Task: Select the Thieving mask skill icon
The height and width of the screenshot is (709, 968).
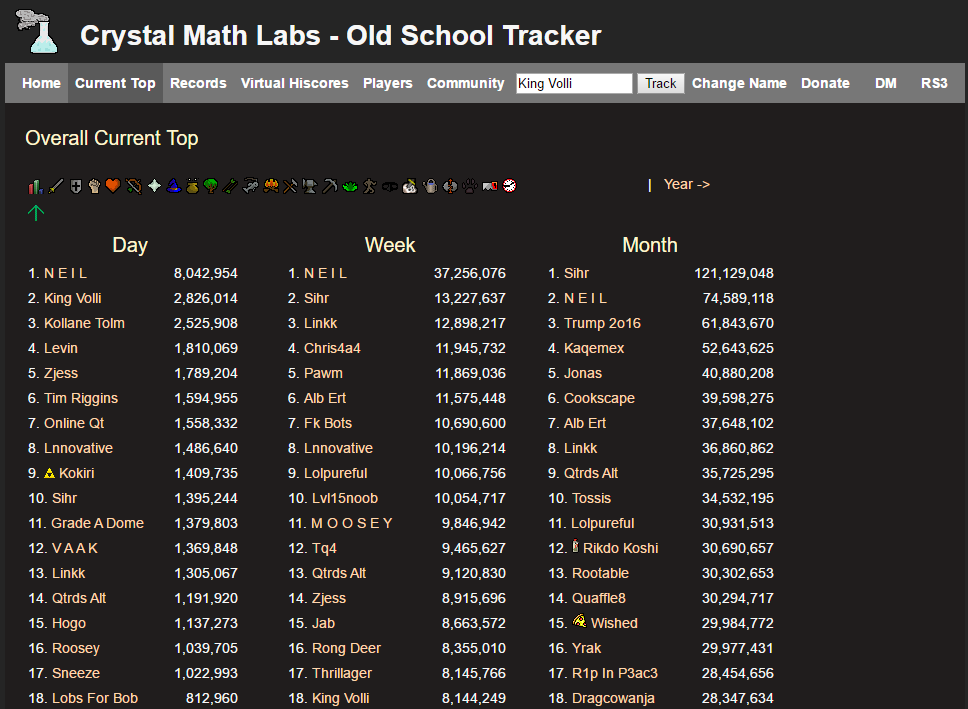Action: click(x=390, y=186)
